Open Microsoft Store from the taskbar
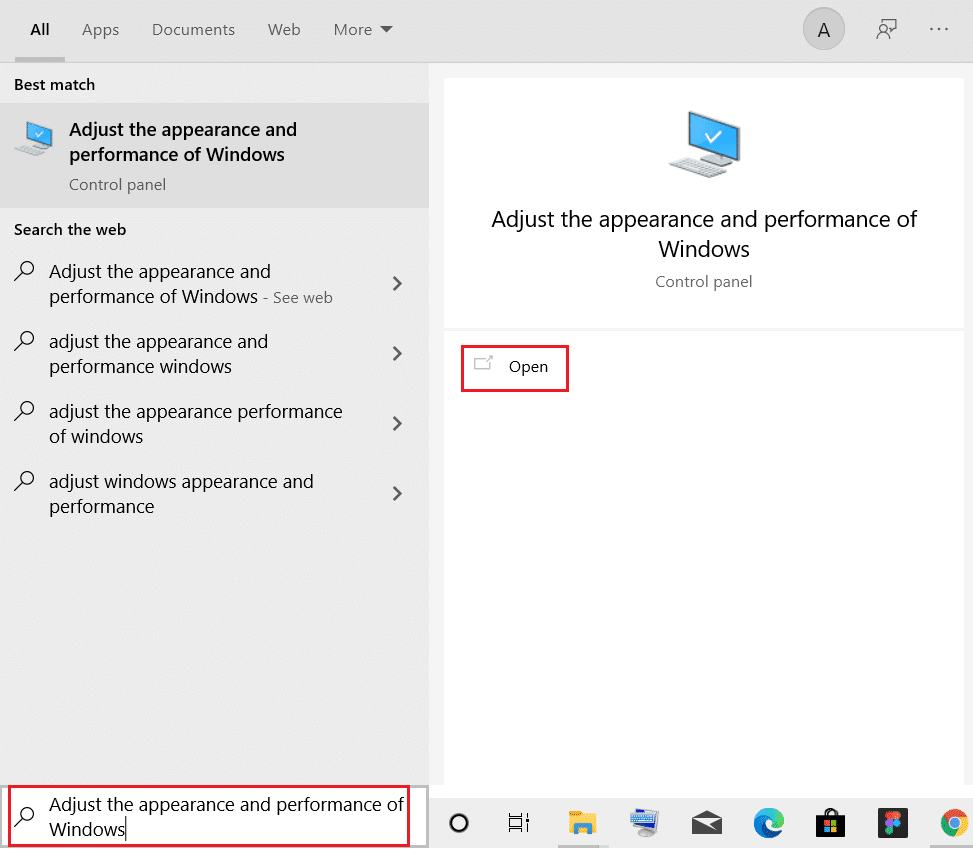 830,823
